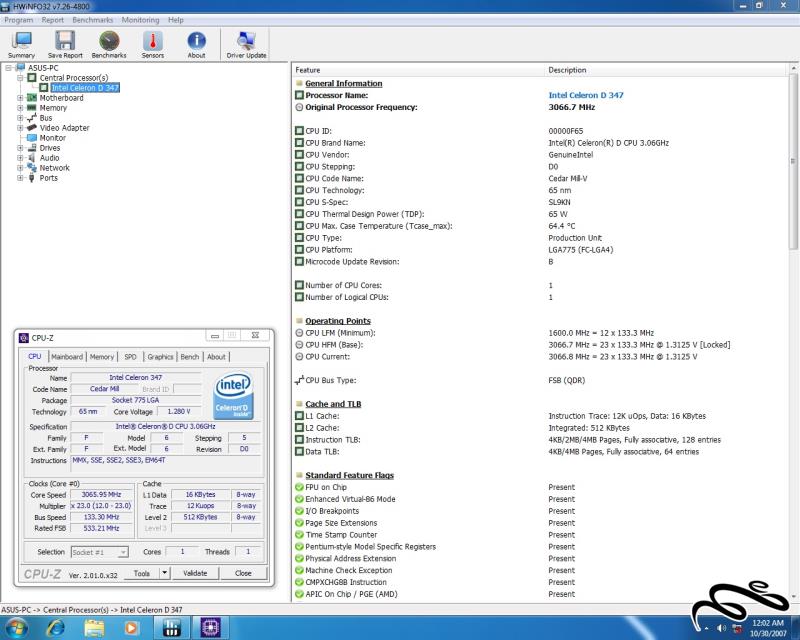Click the Original Processor Frequency clock icon
This screenshot has width=800, height=640.
(x=299, y=107)
